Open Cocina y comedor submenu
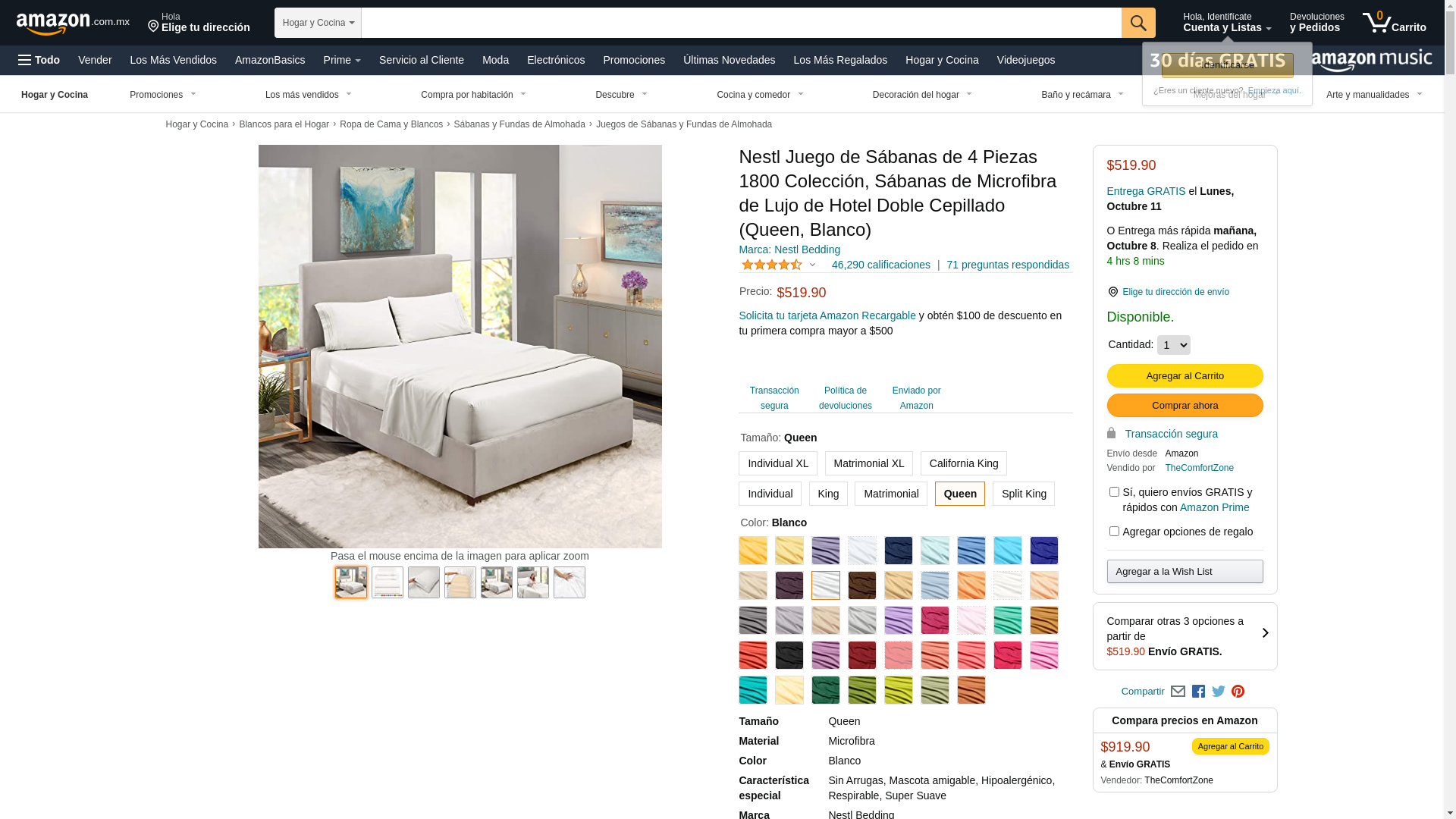The height and width of the screenshot is (819, 1456). click(760, 95)
